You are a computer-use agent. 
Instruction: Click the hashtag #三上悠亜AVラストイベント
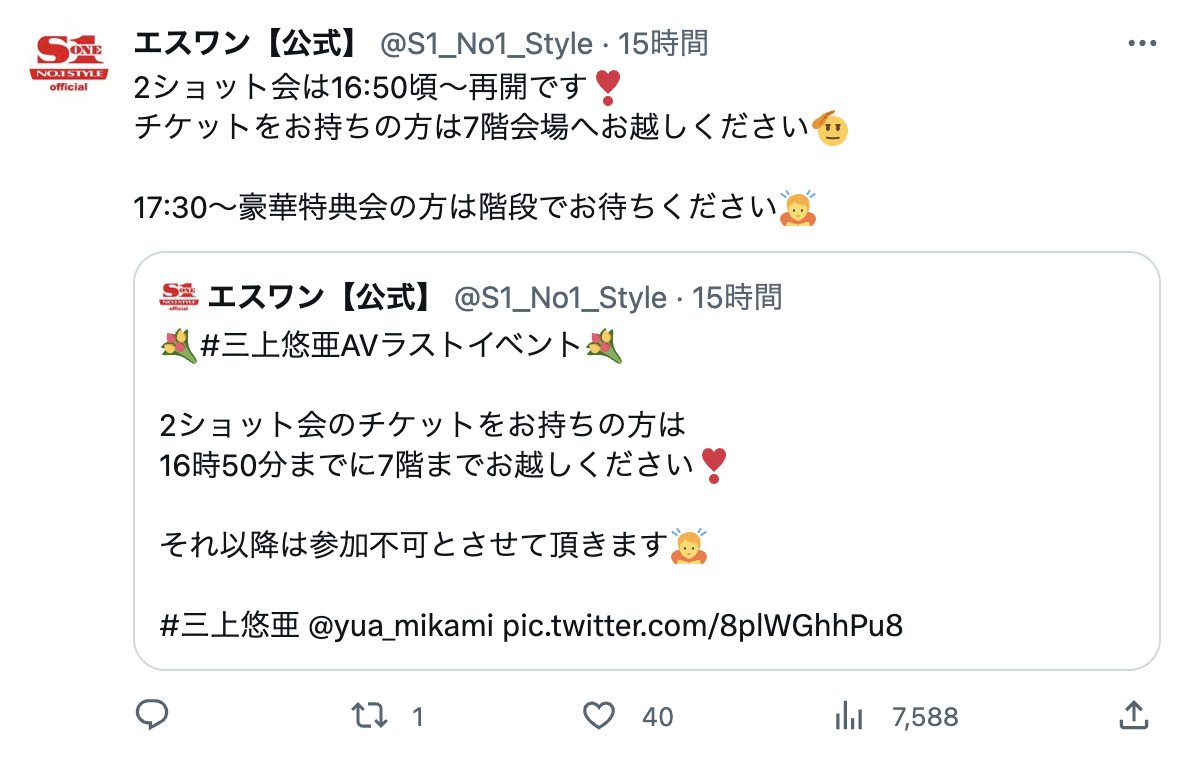click(391, 346)
